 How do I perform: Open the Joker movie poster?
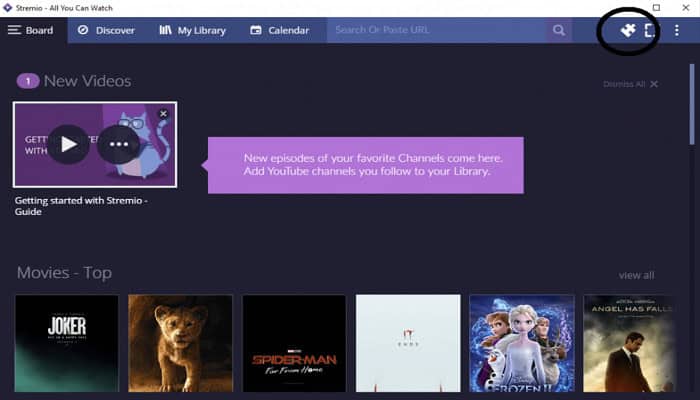[67, 343]
